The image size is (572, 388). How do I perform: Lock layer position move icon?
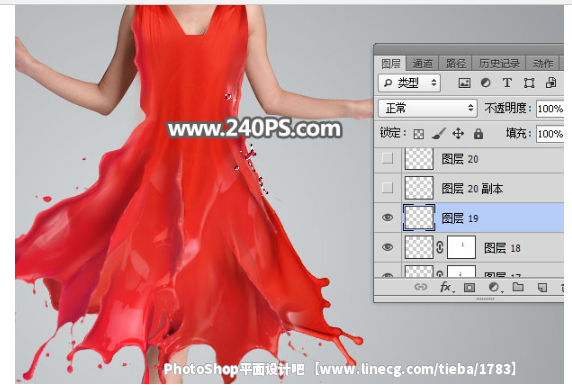tap(458, 133)
